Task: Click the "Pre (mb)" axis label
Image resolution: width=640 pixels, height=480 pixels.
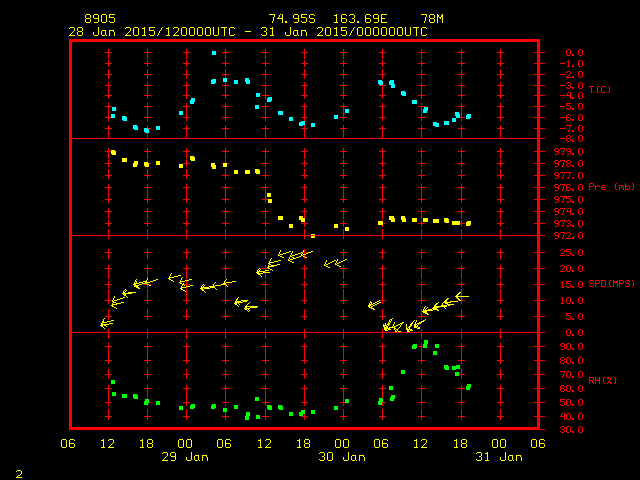Action: pyautogui.click(x=611, y=187)
